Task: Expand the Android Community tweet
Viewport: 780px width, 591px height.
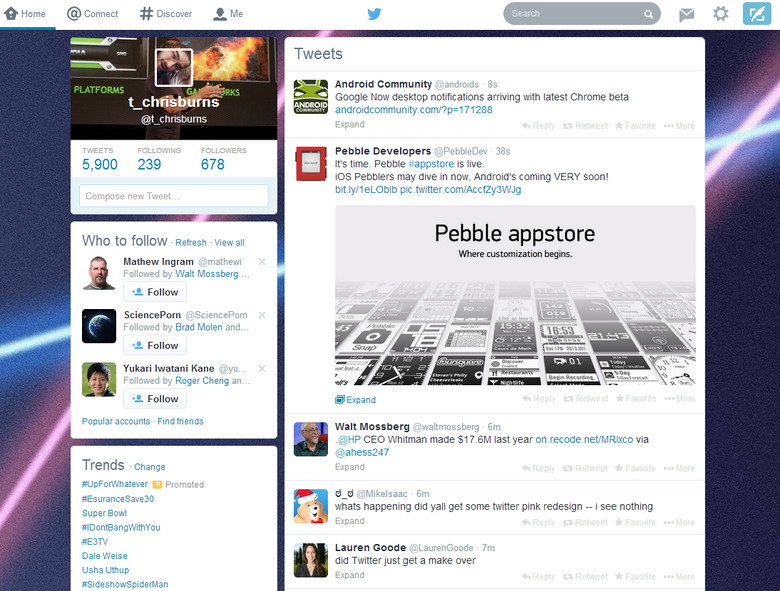Action: click(350, 124)
